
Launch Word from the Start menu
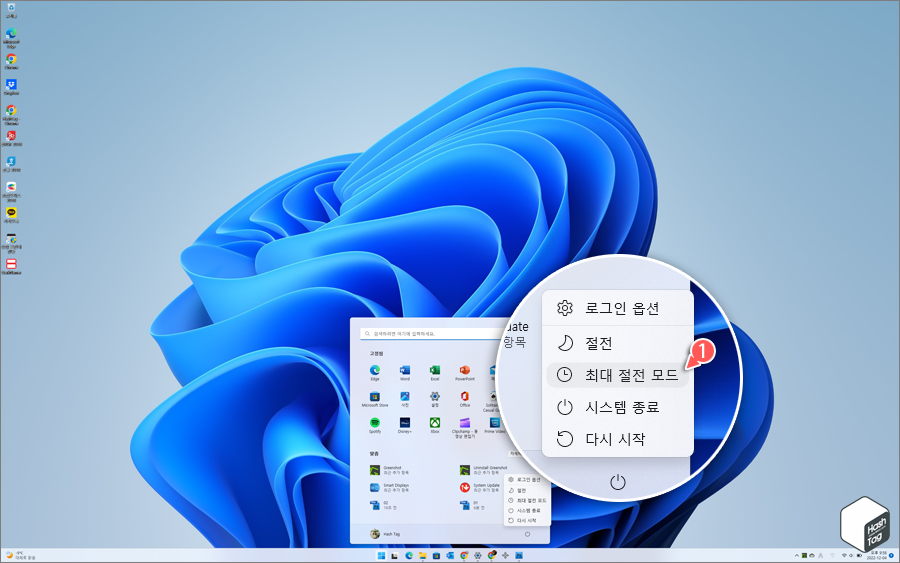tap(405, 372)
